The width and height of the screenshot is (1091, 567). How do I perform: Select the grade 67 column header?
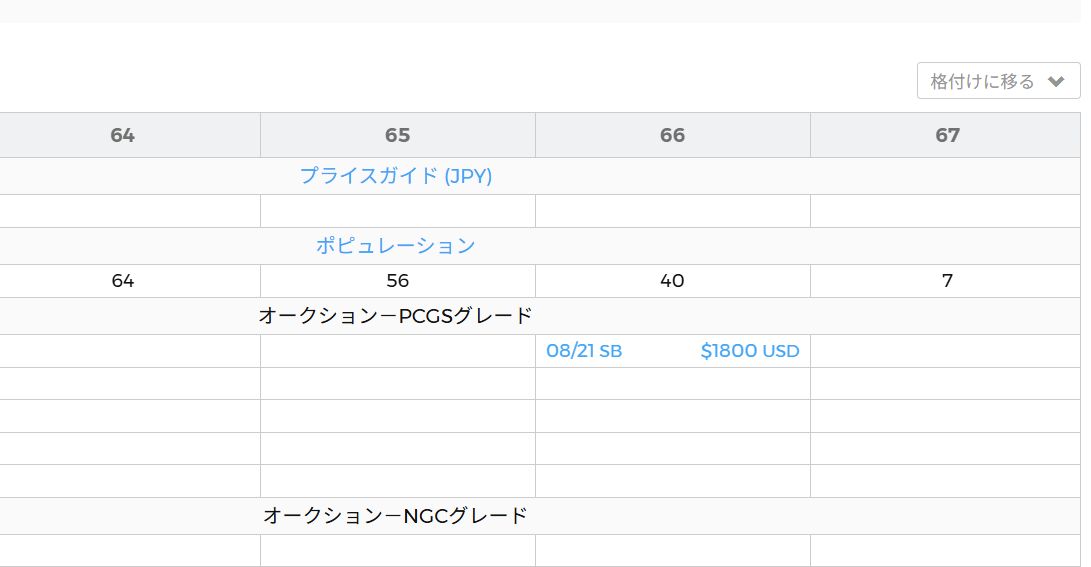[x=947, y=135]
